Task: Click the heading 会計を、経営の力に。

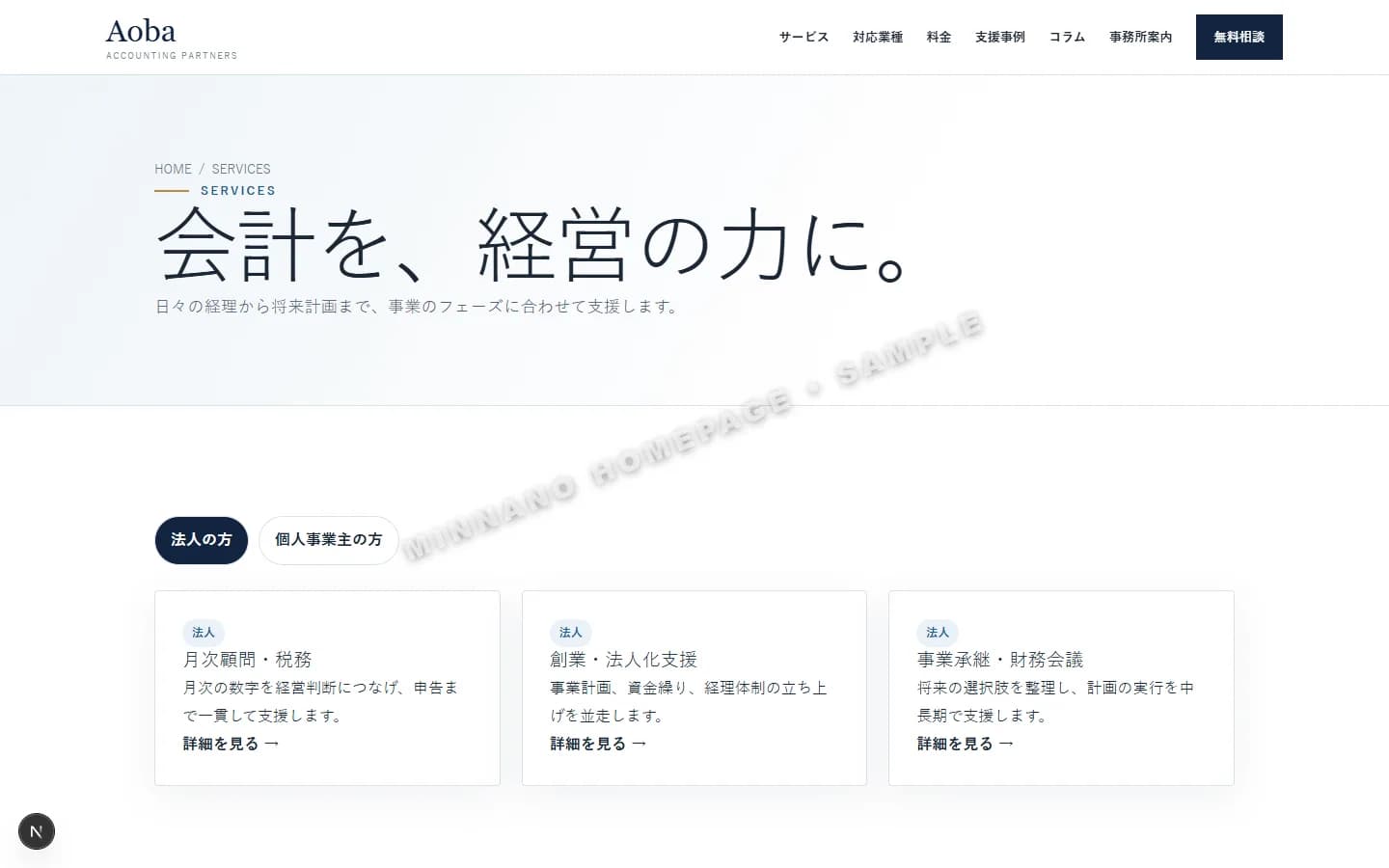Action: [x=531, y=244]
